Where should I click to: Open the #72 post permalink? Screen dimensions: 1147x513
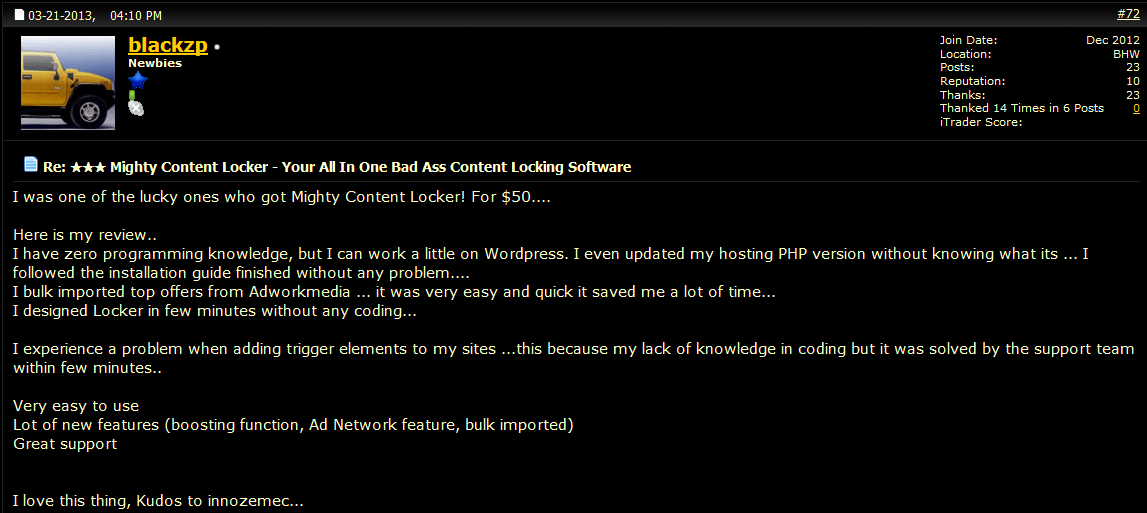click(x=1128, y=14)
